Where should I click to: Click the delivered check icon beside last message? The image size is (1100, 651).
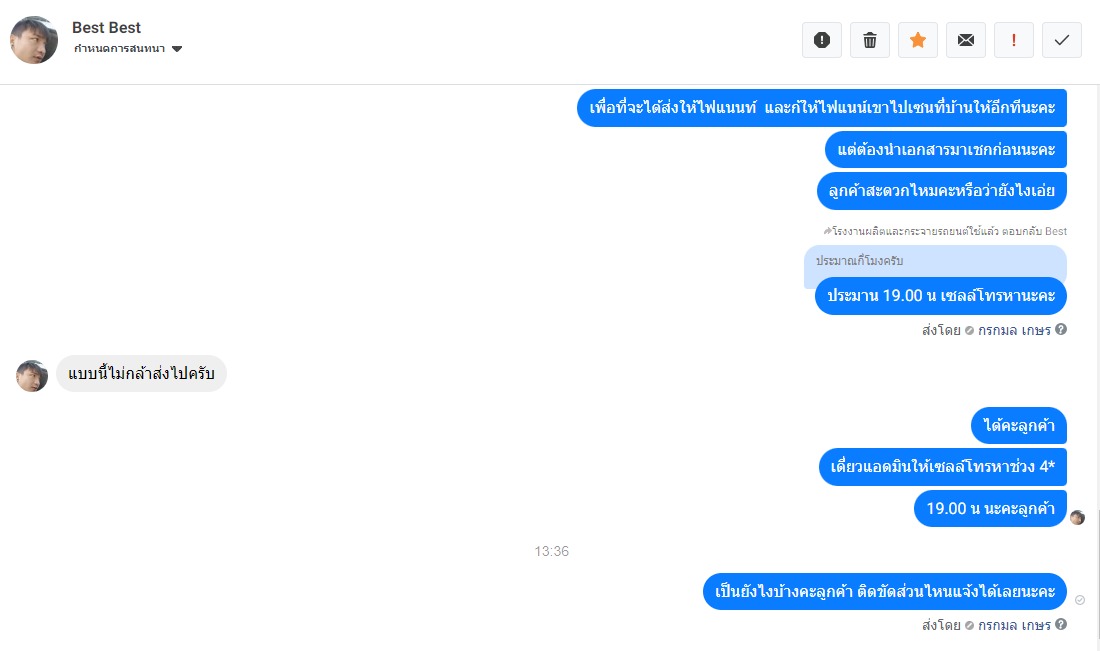[x=1080, y=600]
